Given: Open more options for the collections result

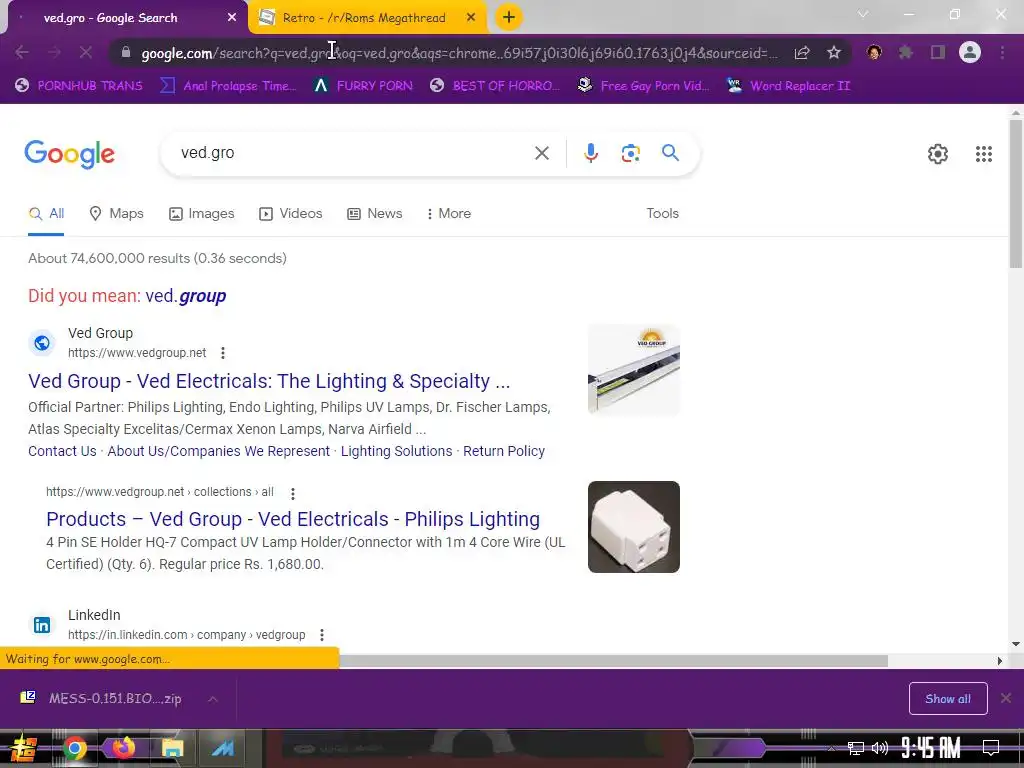Looking at the screenshot, I should pyautogui.click(x=293, y=493).
